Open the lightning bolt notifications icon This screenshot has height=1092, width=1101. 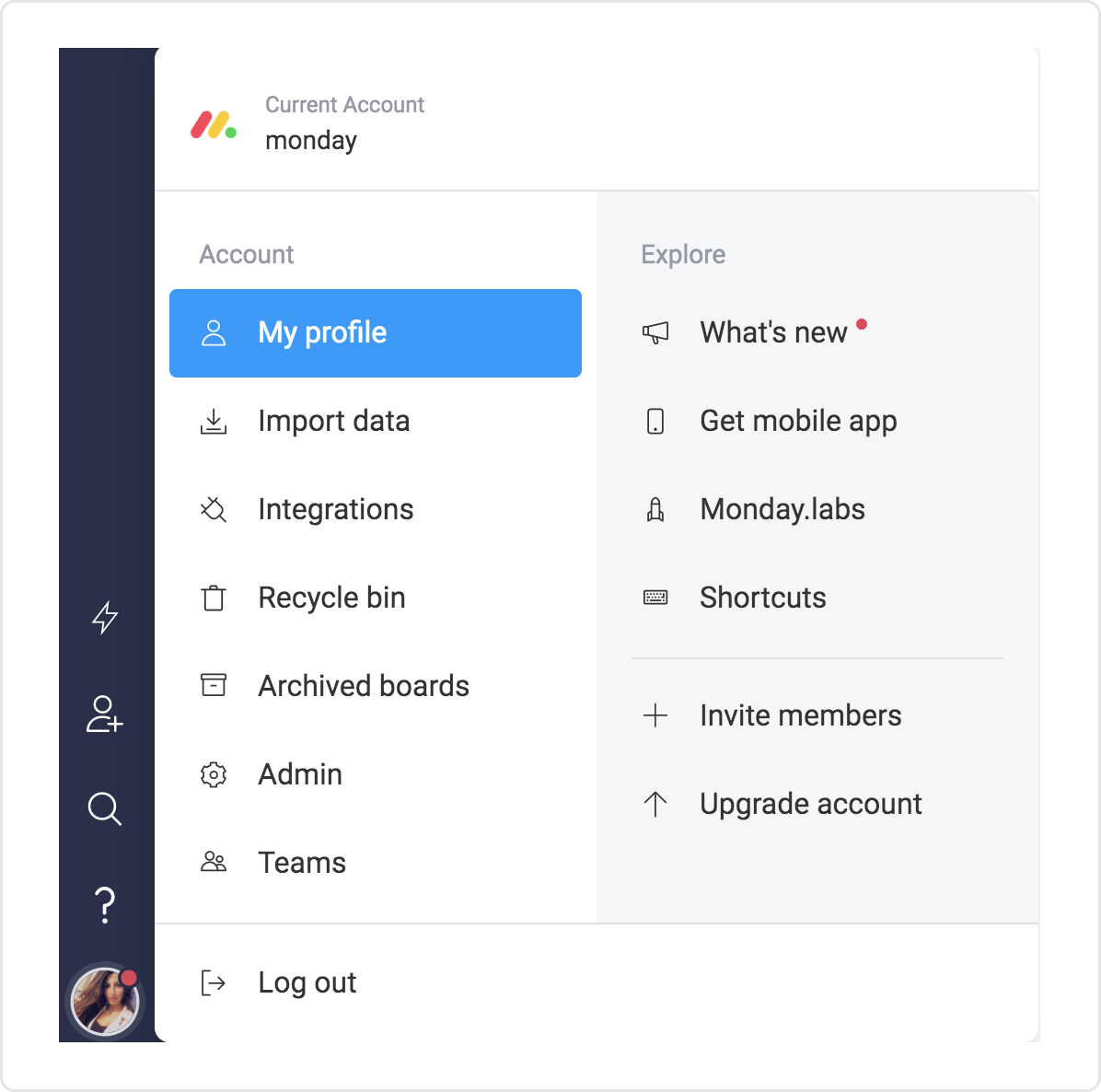[x=105, y=617]
